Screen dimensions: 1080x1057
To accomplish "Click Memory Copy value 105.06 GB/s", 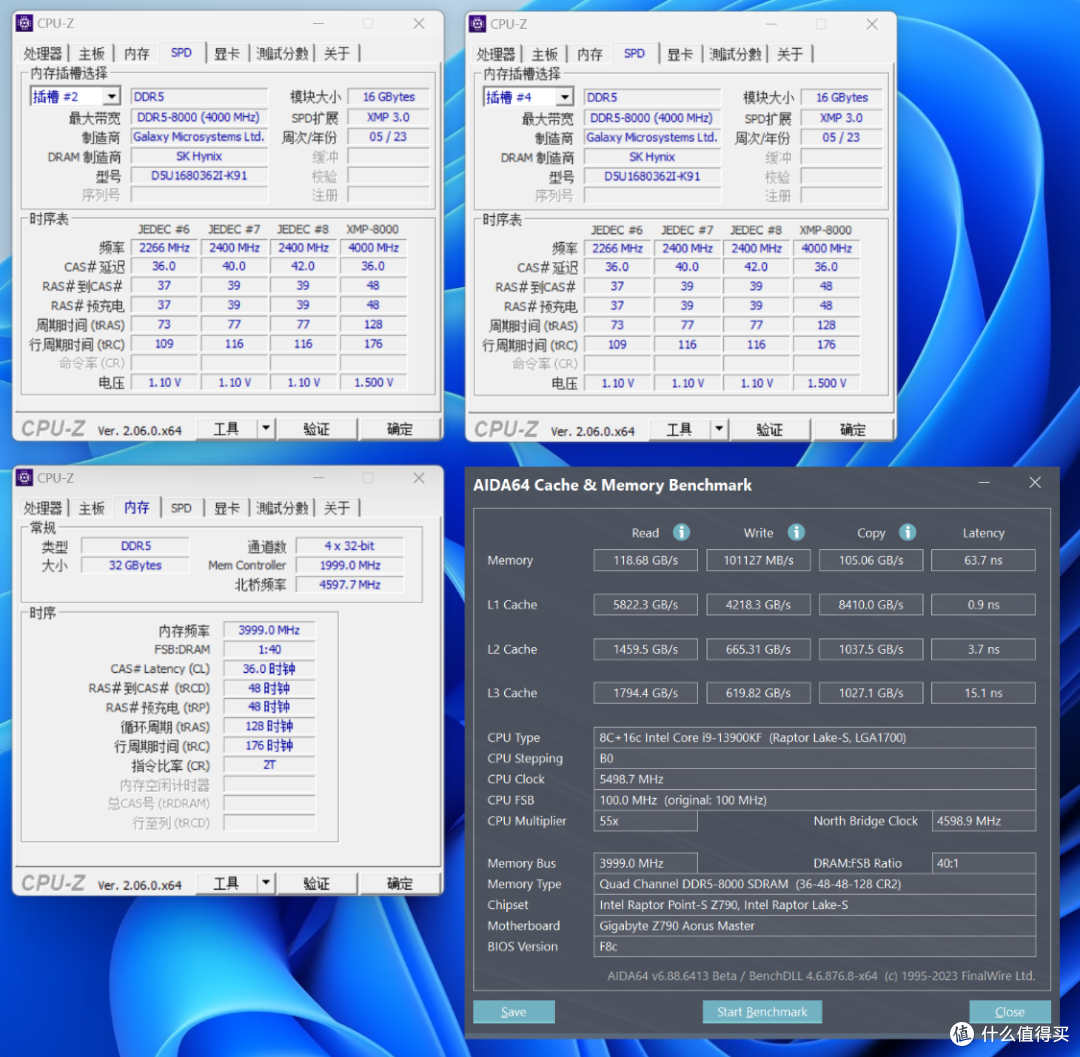I will [x=871, y=560].
